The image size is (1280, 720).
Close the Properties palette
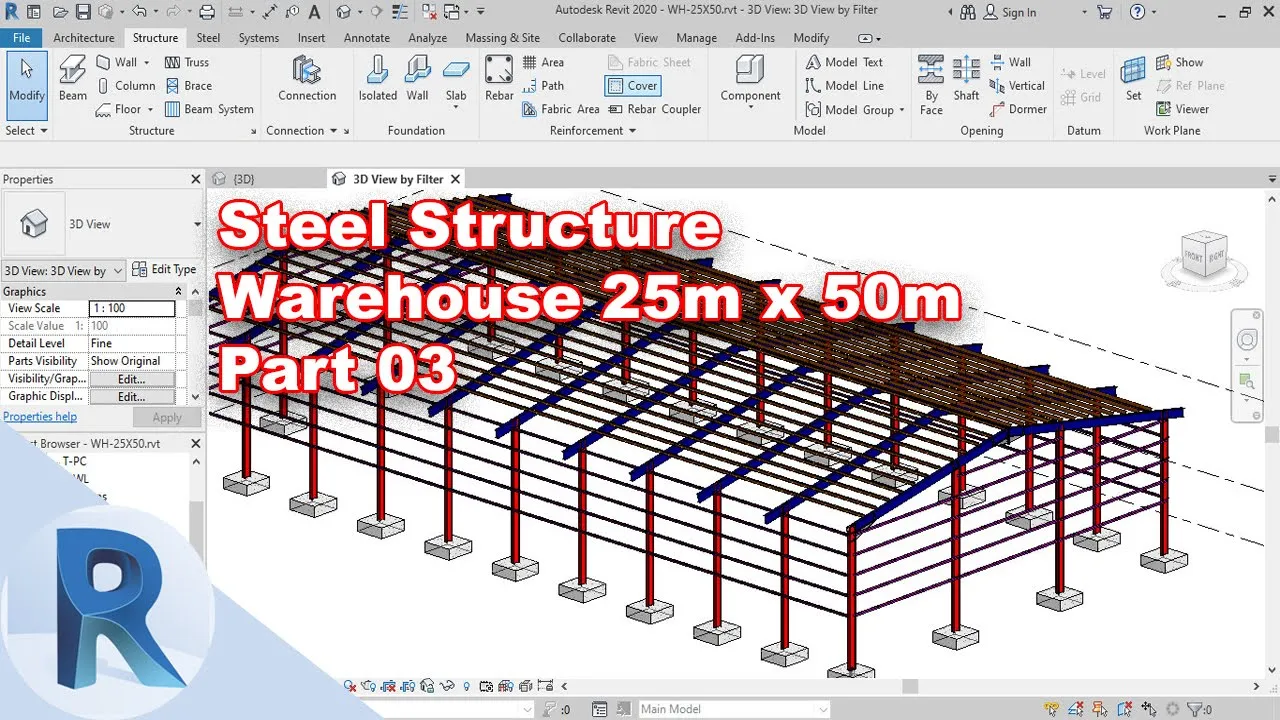[196, 179]
